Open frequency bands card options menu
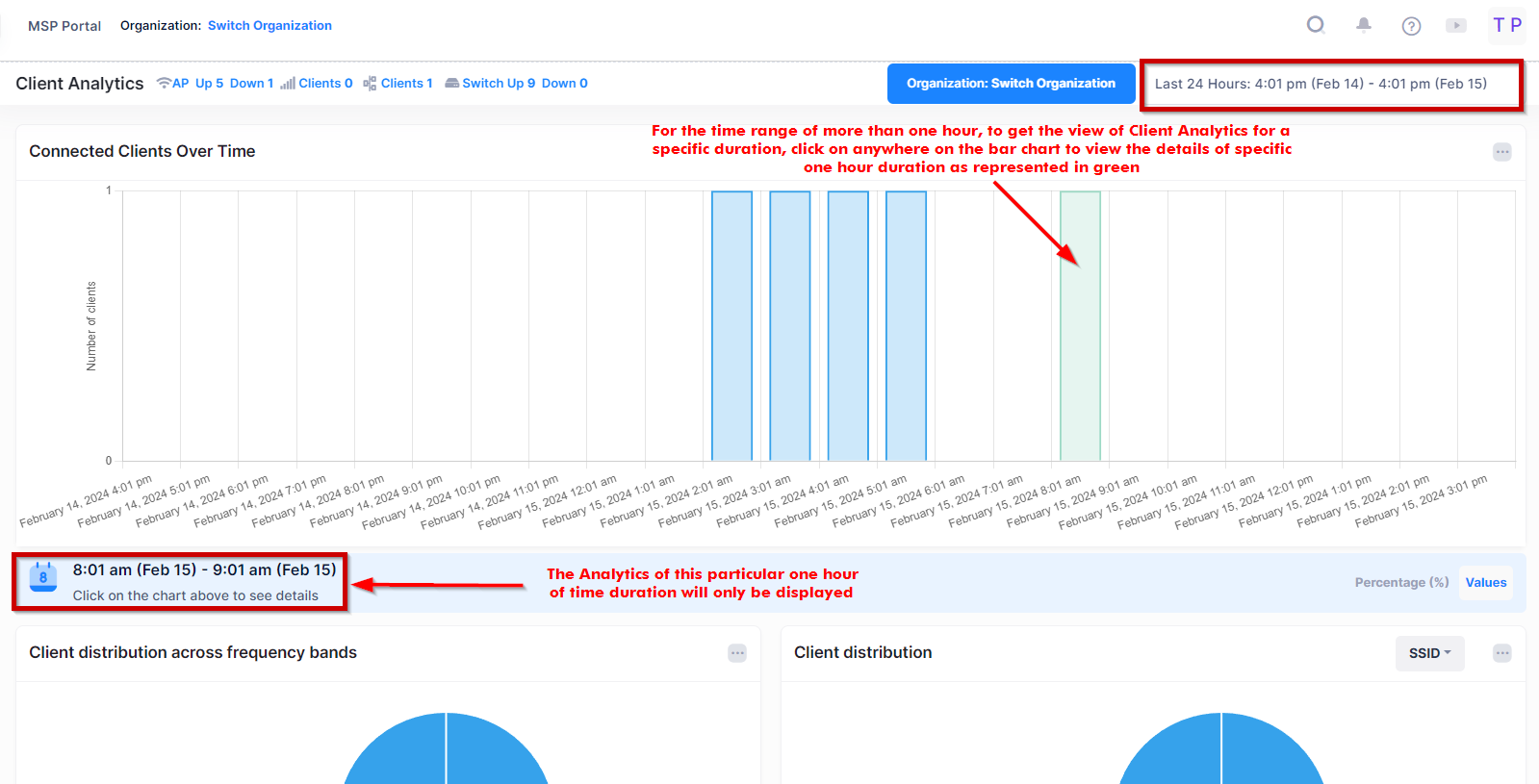 [x=737, y=653]
